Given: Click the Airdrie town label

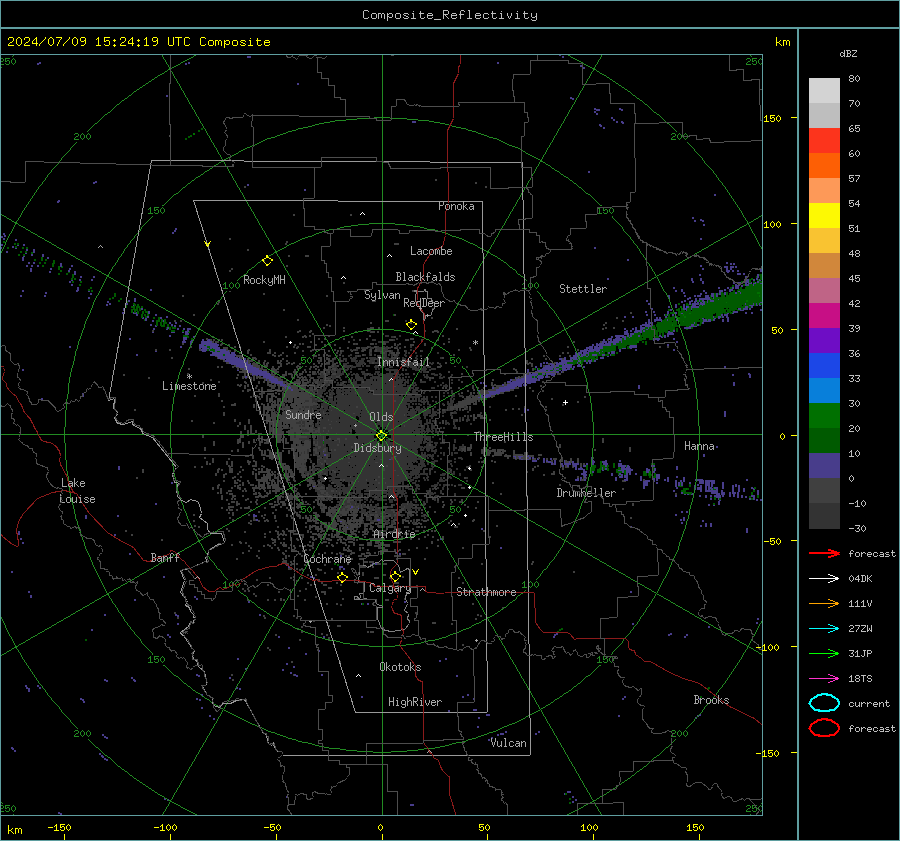Looking at the screenshot, I should tap(394, 534).
